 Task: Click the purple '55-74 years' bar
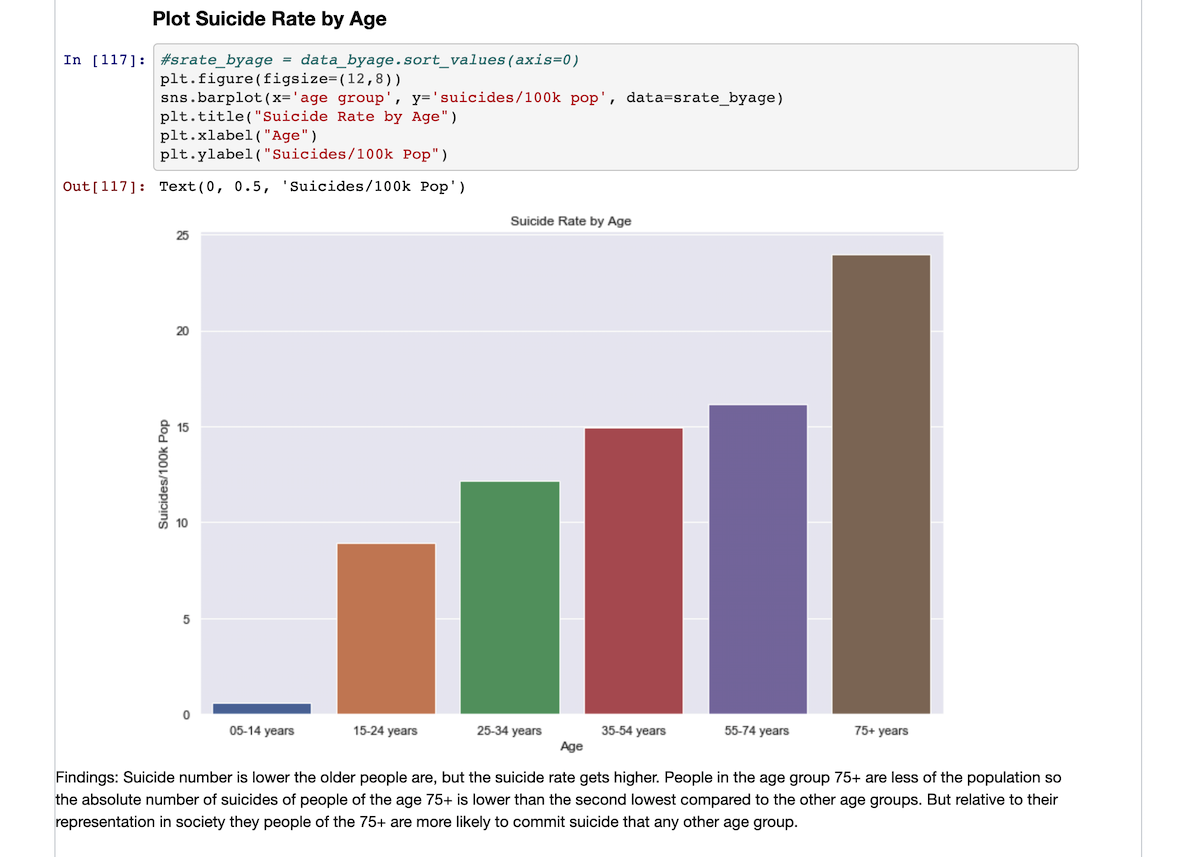757,555
